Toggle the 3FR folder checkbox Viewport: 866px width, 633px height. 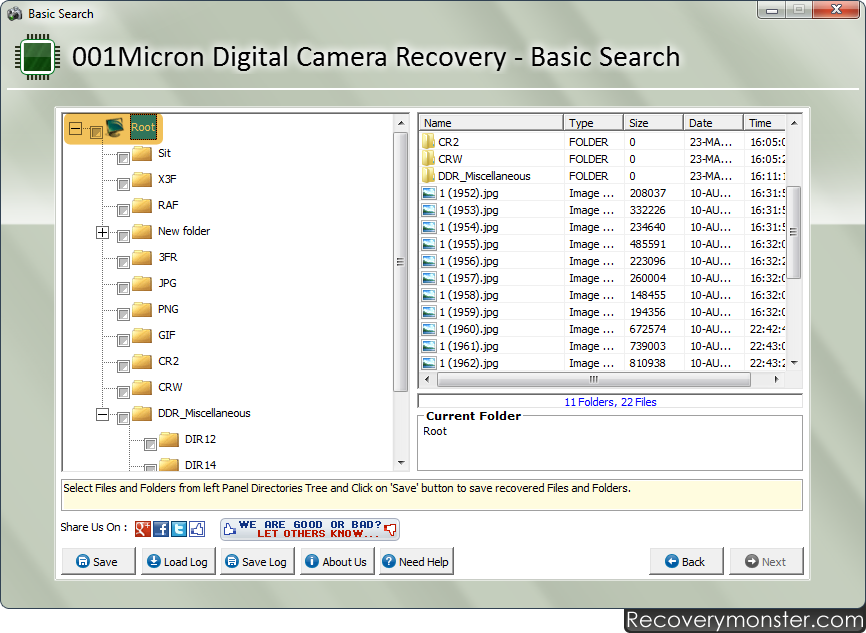123,262
